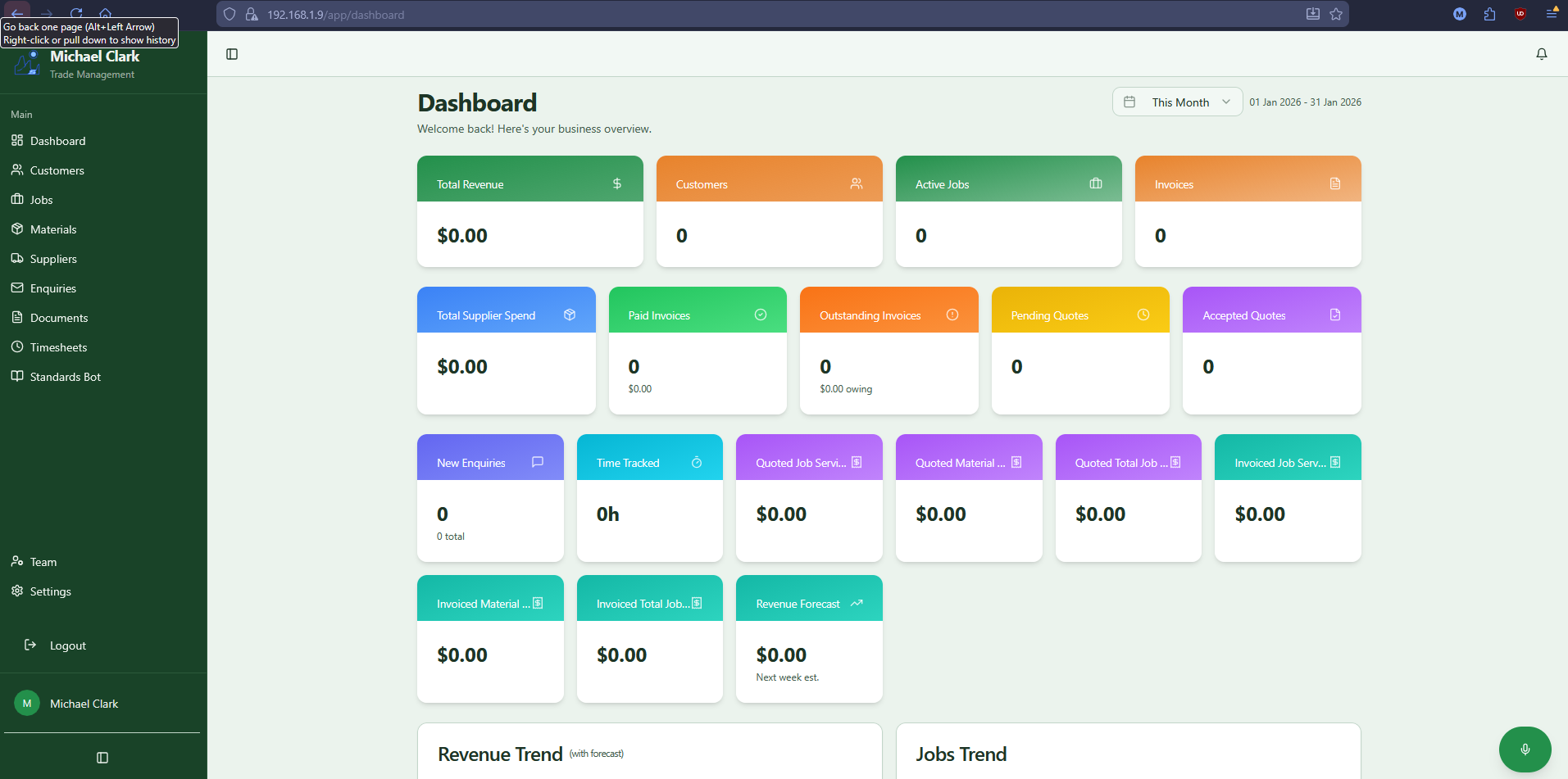The image size is (1568, 779).
Task: Toggle the bottom sidebar collapse control
Action: coord(102,757)
